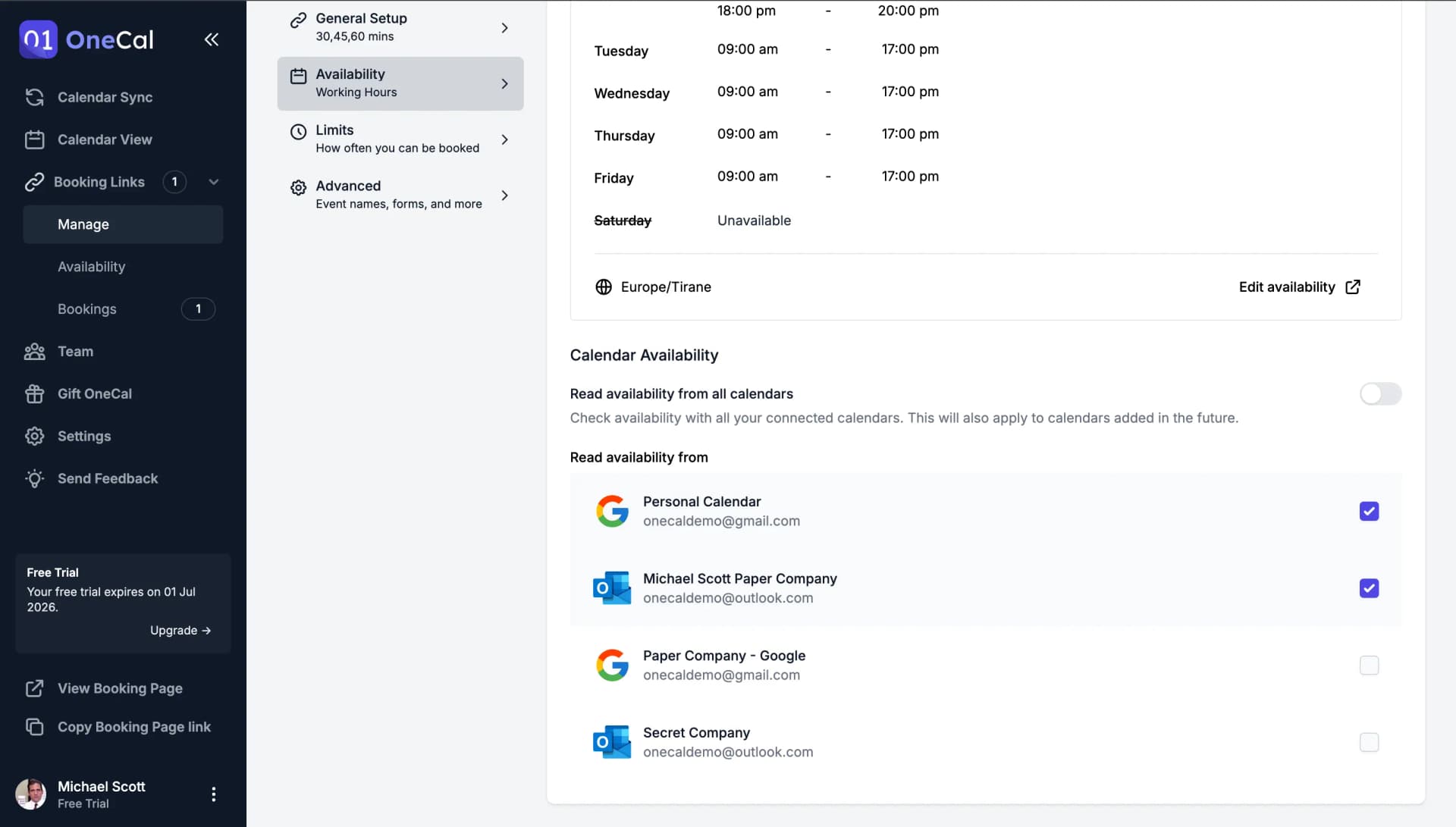Click the Booking Links chain icon
Viewport: 1456px width, 827px height.
tap(35, 182)
